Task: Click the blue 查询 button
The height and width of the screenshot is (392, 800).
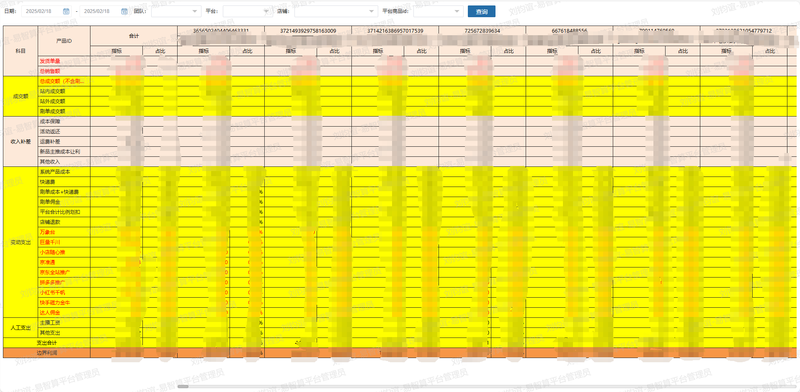Action: (x=481, y=11)
